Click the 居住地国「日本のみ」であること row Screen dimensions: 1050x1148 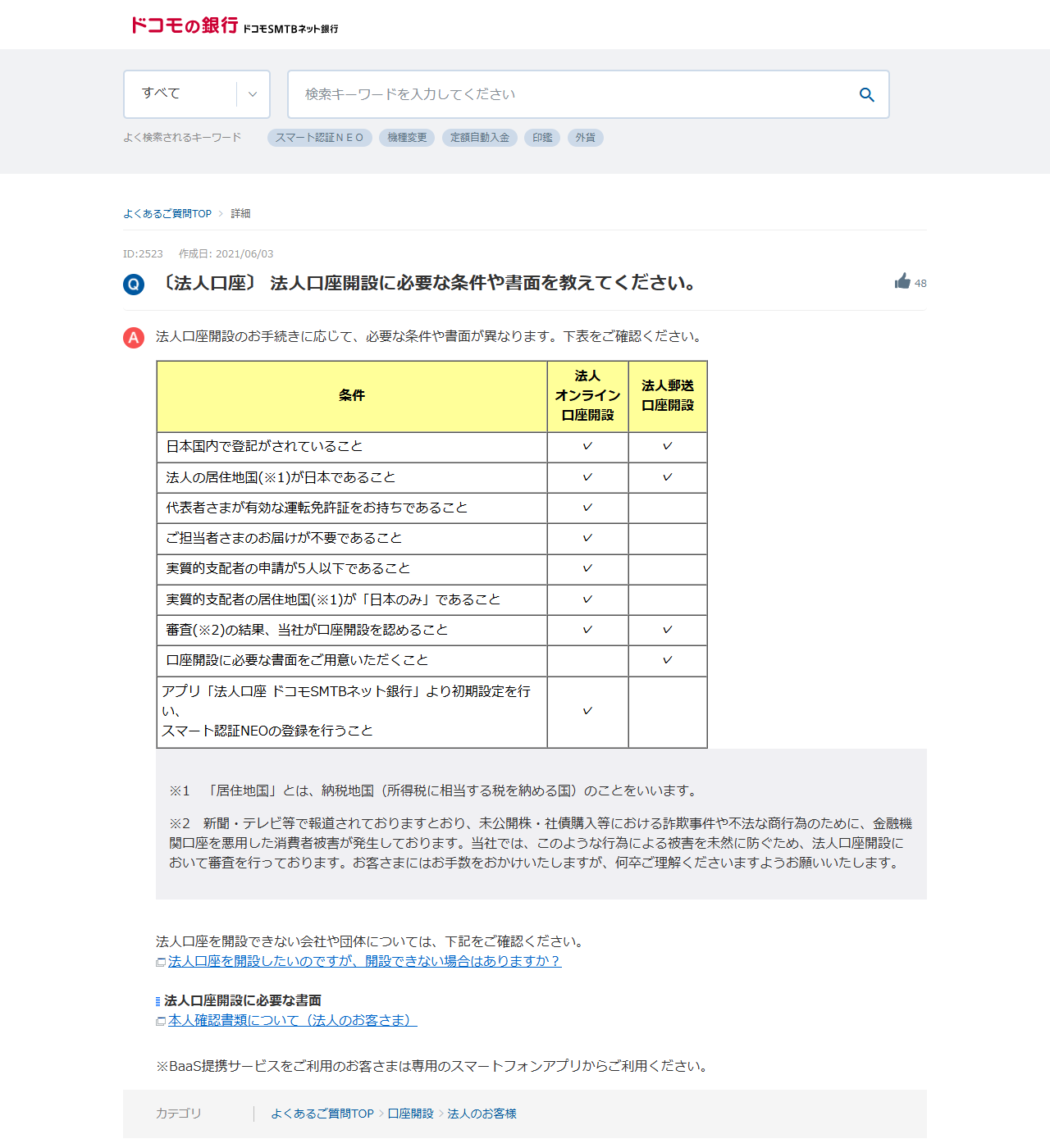click(431, 600)
